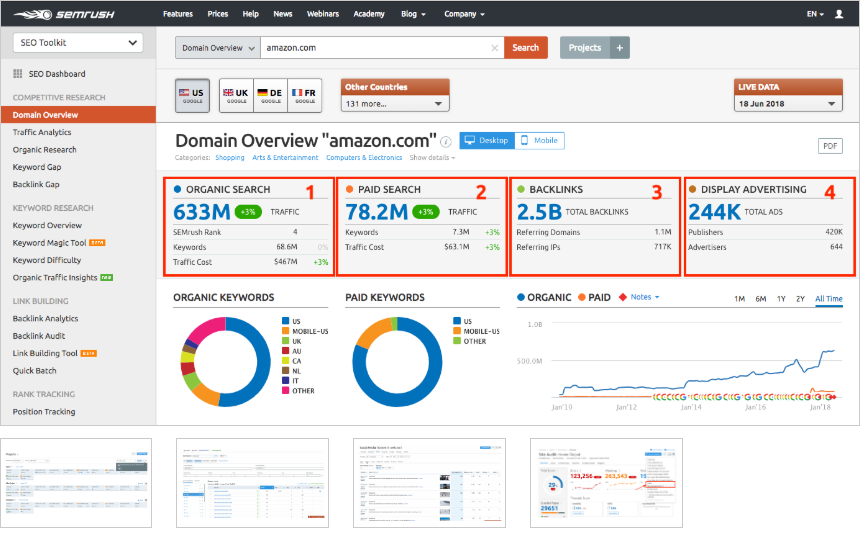Expand Show details for categories
Viewport: 861px width, 535px height.
(432, 158)
